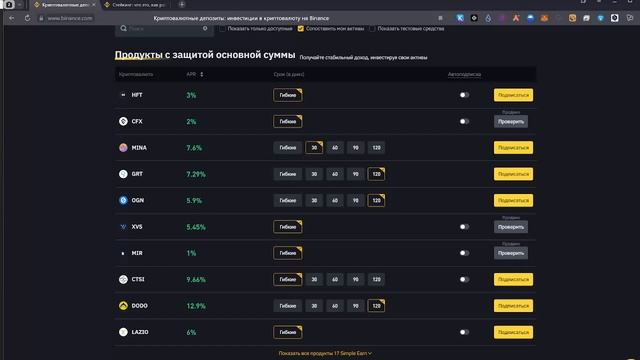This screenshot has width=640, height=360.
Task: Click the red A extension icon
Action: coord(516,18)
